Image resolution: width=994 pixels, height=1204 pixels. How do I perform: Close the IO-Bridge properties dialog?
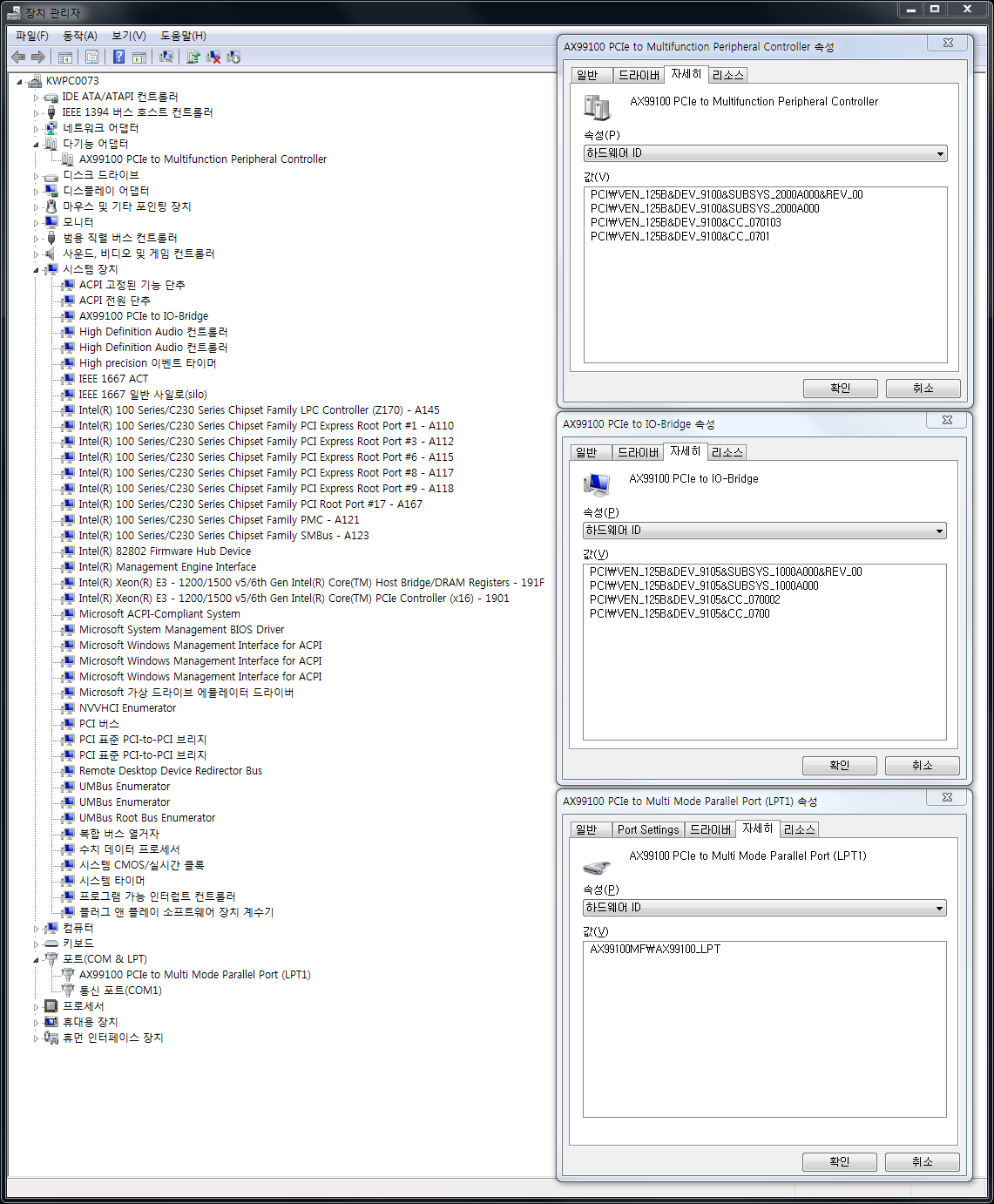pos(947,421)
